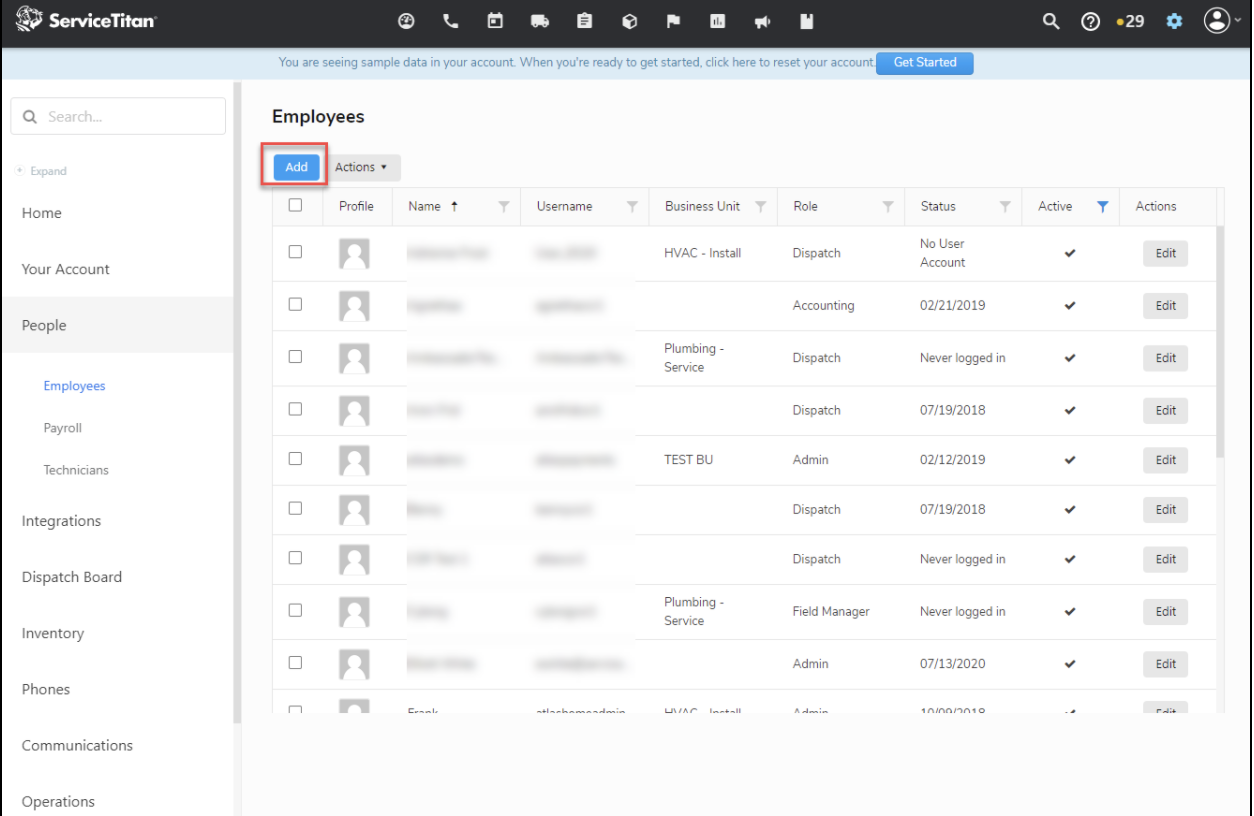Click the search magnifier in top bar
The image size is (1254, 816).
click(x=1050, y=21)
